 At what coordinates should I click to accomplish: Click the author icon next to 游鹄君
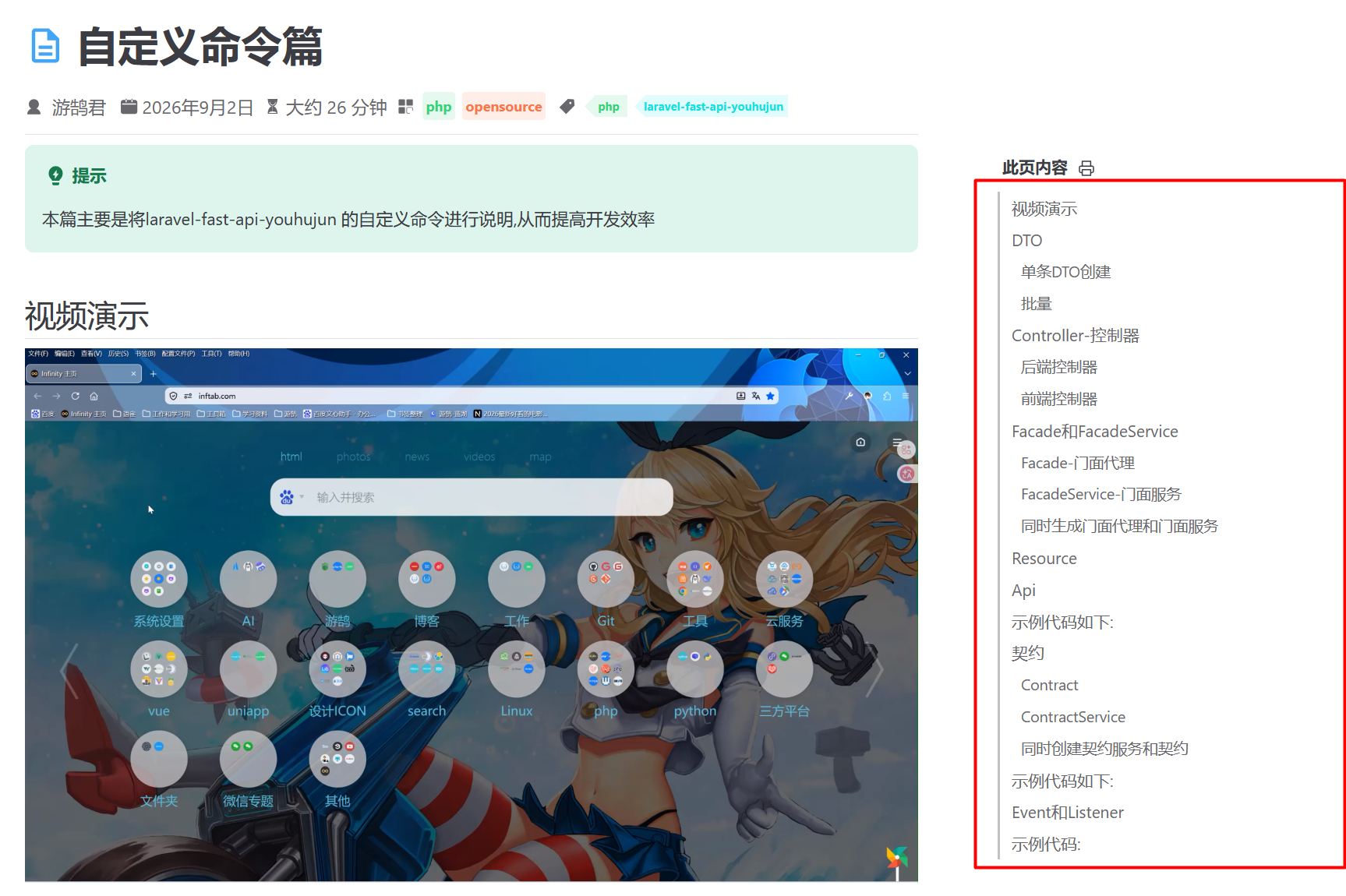[34, 107]
